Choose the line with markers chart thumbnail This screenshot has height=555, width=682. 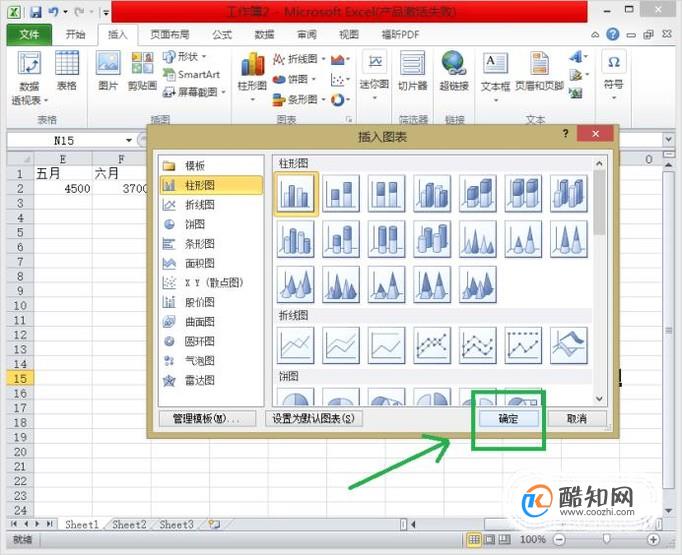432,345
